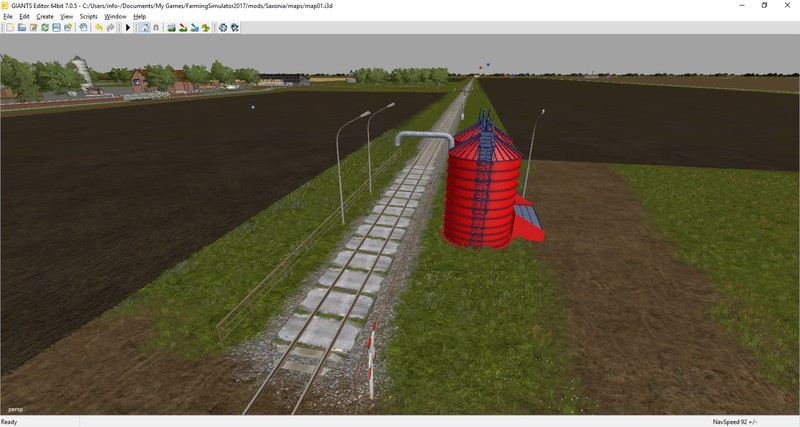Click the Open folder toolbar icon

click(x=21, y=27)
